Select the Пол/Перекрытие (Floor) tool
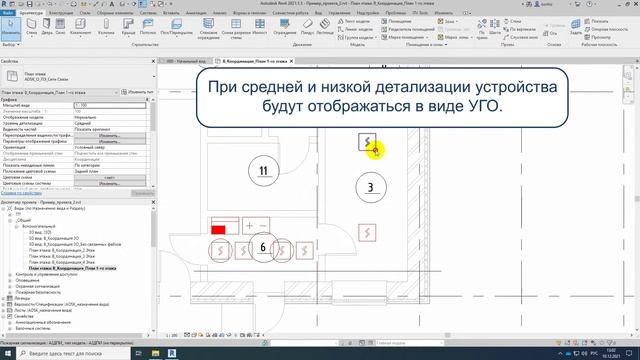Image resolution: width=640 pixels, height=360 pixels. (176, 27)
